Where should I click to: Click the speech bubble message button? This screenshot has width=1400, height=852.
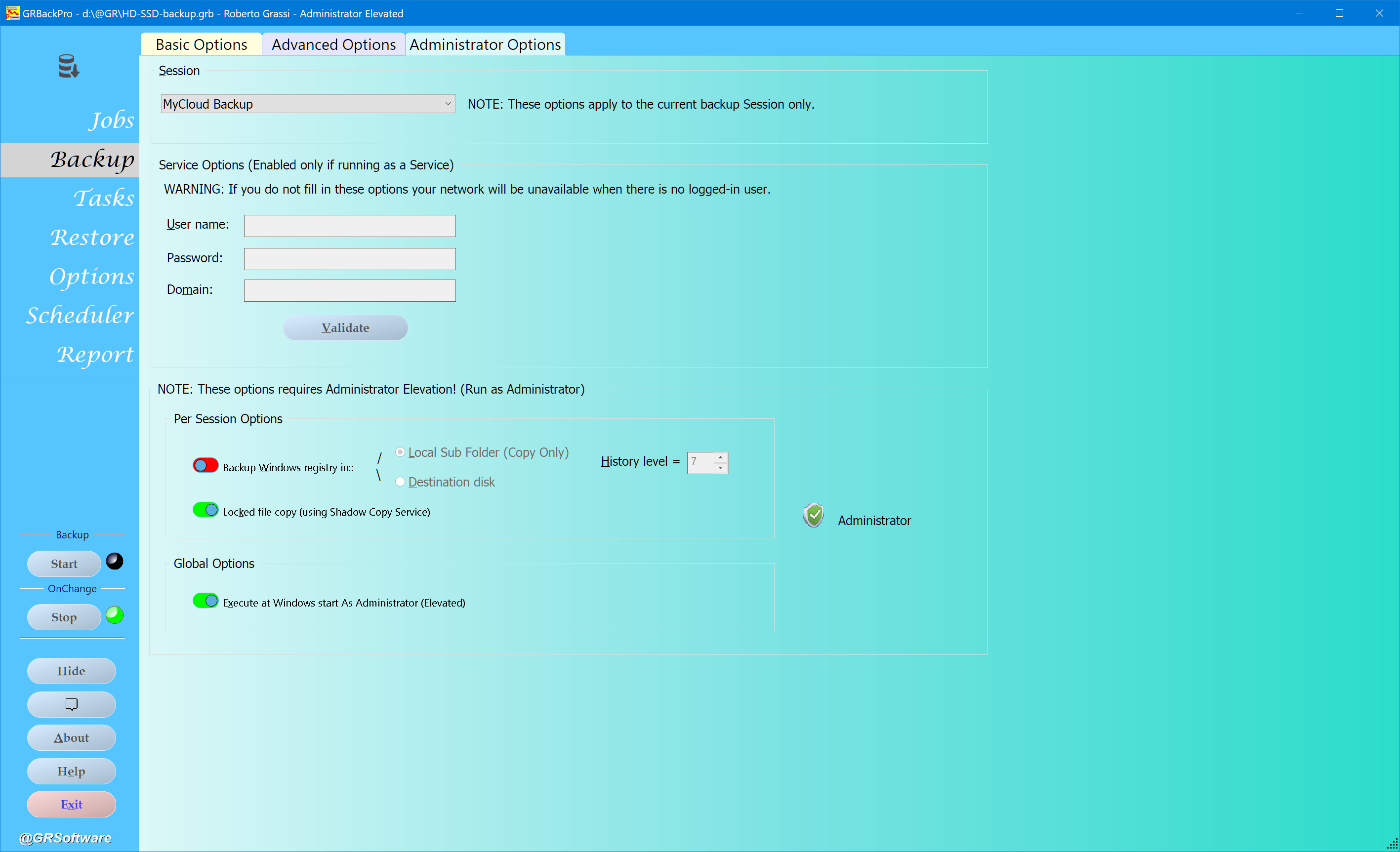tap(72, 704)
